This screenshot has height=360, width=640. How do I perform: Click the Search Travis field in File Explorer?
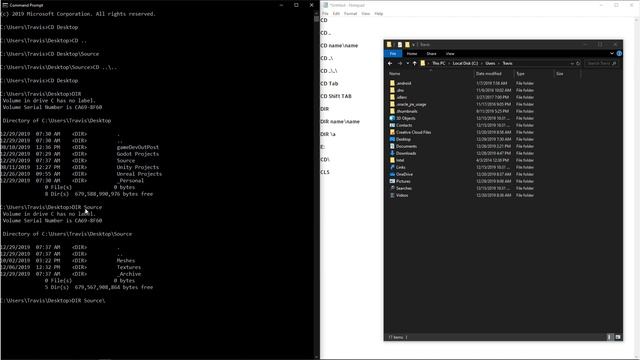[601, 64]
